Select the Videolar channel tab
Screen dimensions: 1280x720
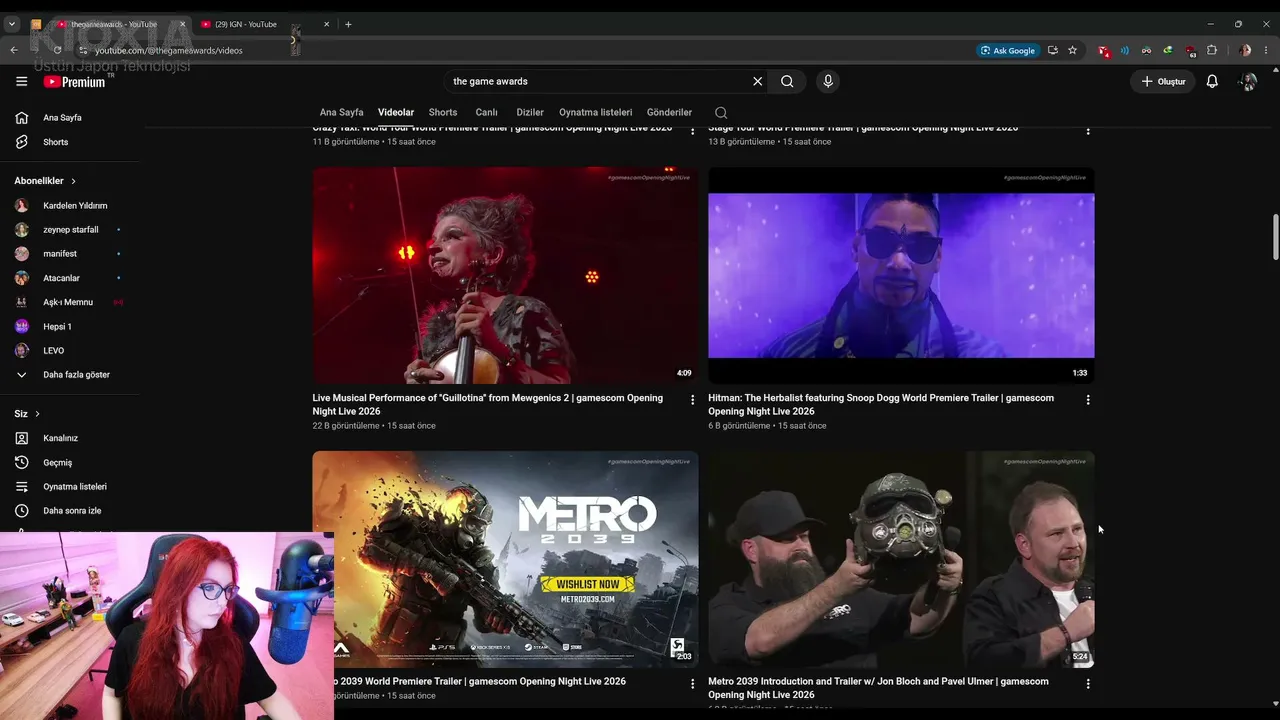point(396,112)
